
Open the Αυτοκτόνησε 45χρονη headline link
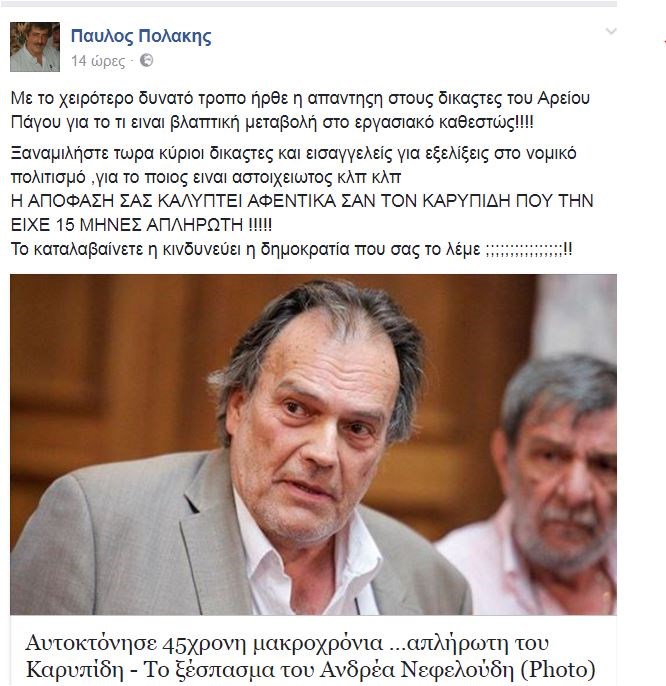(310, 656)
